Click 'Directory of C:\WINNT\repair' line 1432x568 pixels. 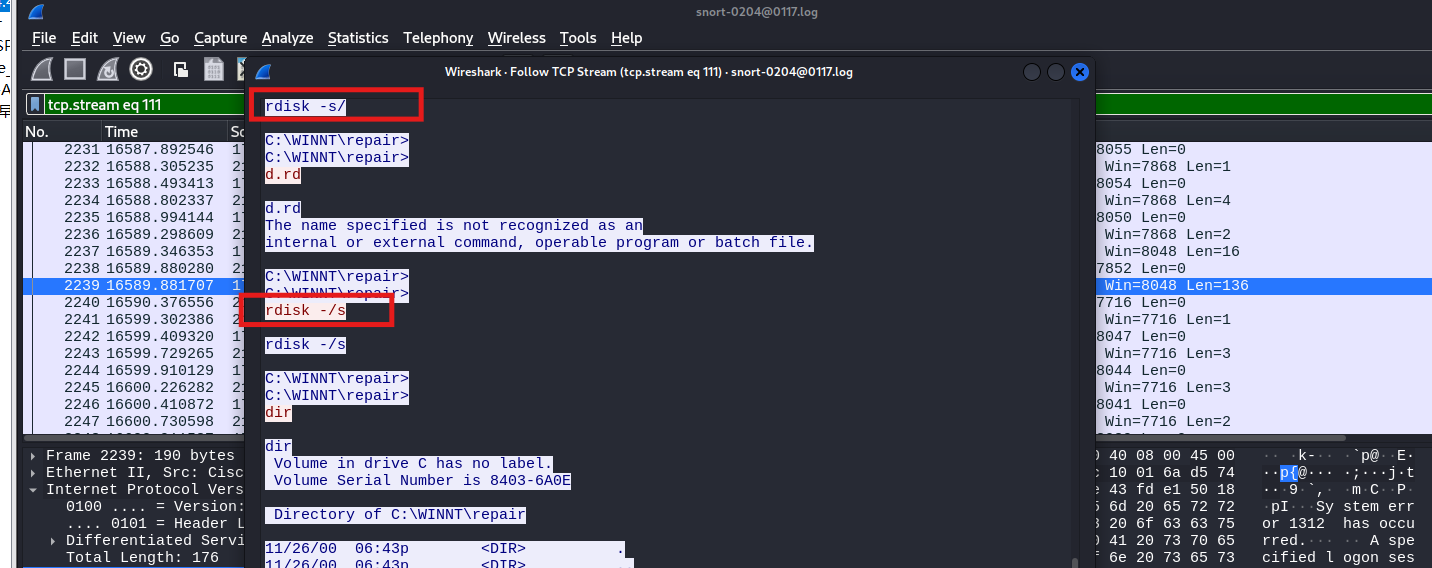click(400, 515)
